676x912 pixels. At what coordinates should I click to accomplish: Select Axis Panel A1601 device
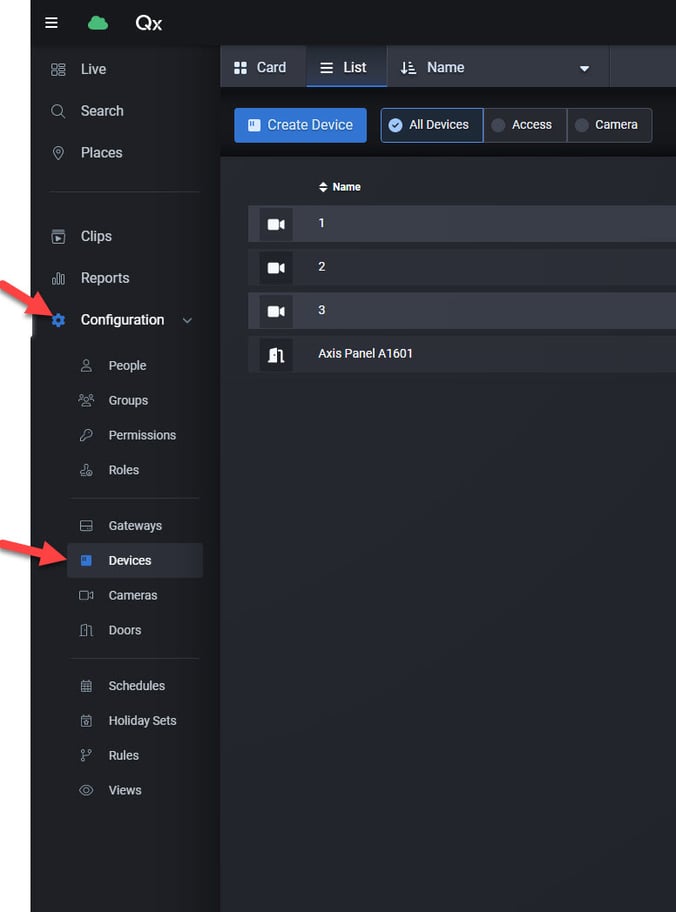pos(462,355)
